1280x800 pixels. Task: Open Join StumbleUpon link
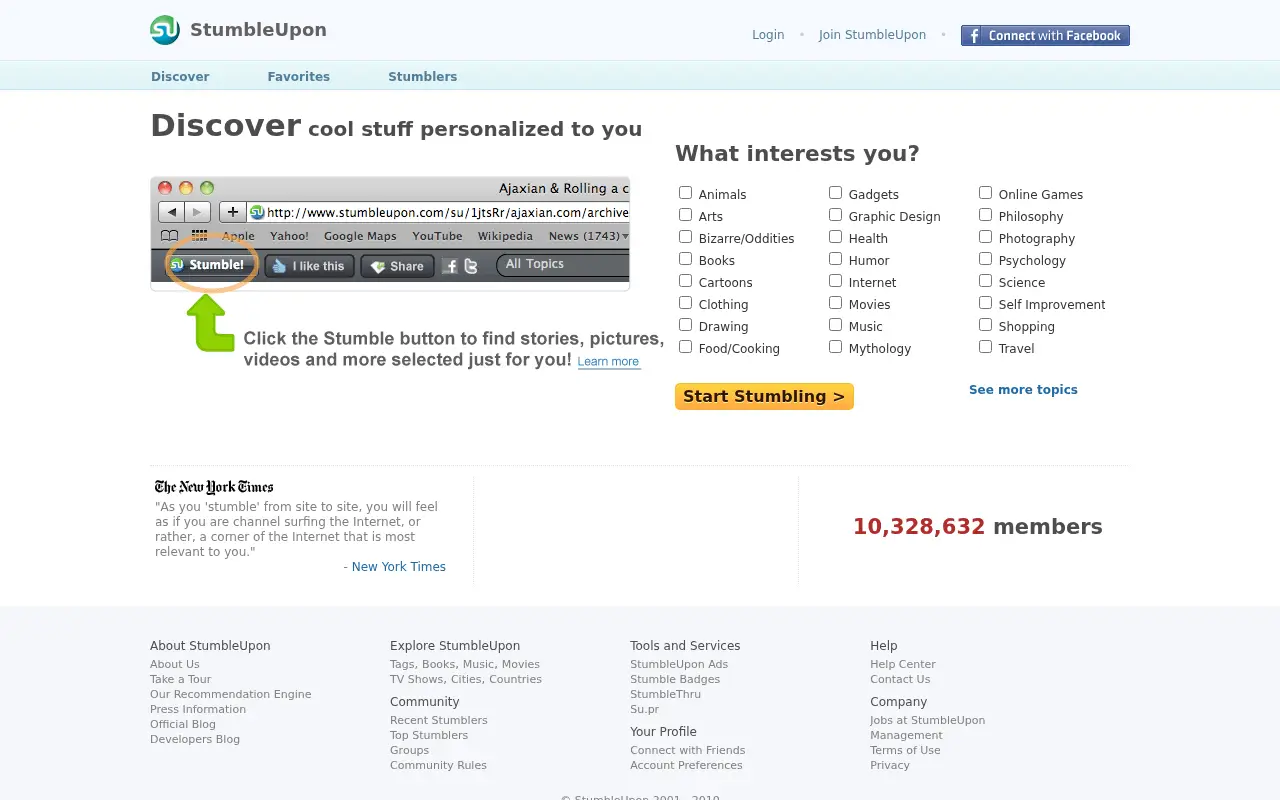tap(872, 35)
